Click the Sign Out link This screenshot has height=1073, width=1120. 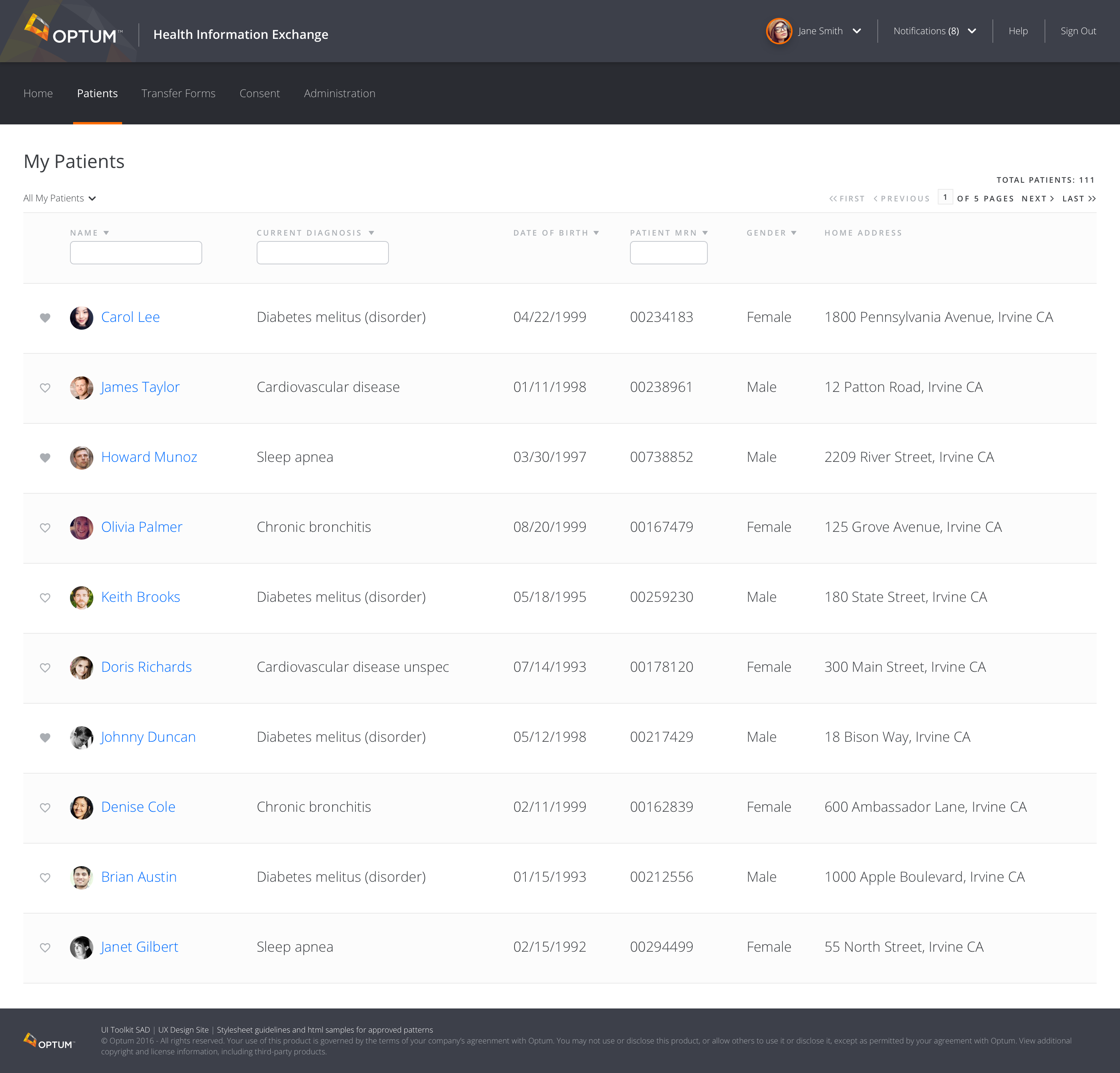click(1078, 31)
